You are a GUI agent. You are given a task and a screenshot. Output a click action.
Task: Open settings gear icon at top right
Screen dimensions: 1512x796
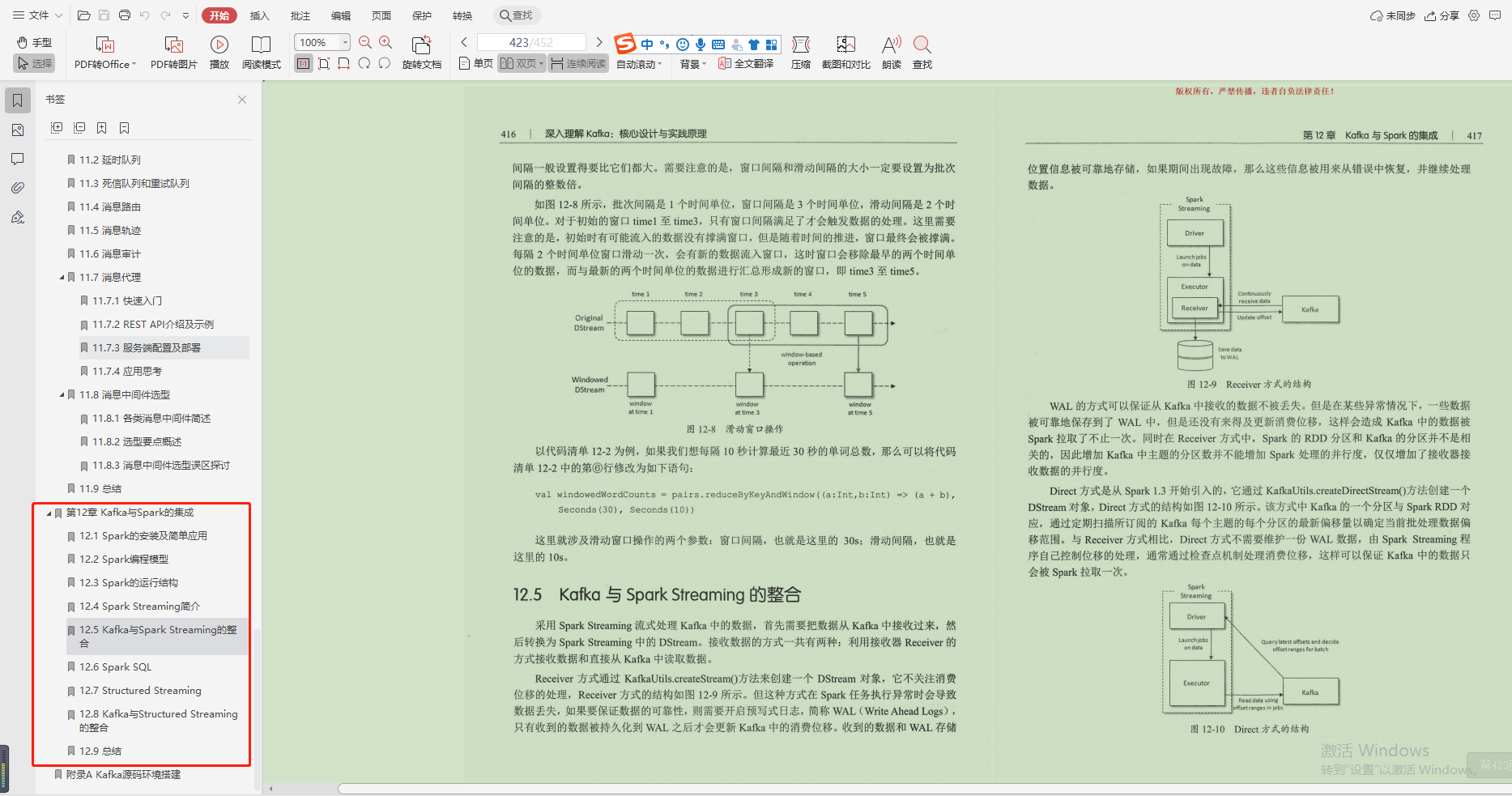(1474, 15)
